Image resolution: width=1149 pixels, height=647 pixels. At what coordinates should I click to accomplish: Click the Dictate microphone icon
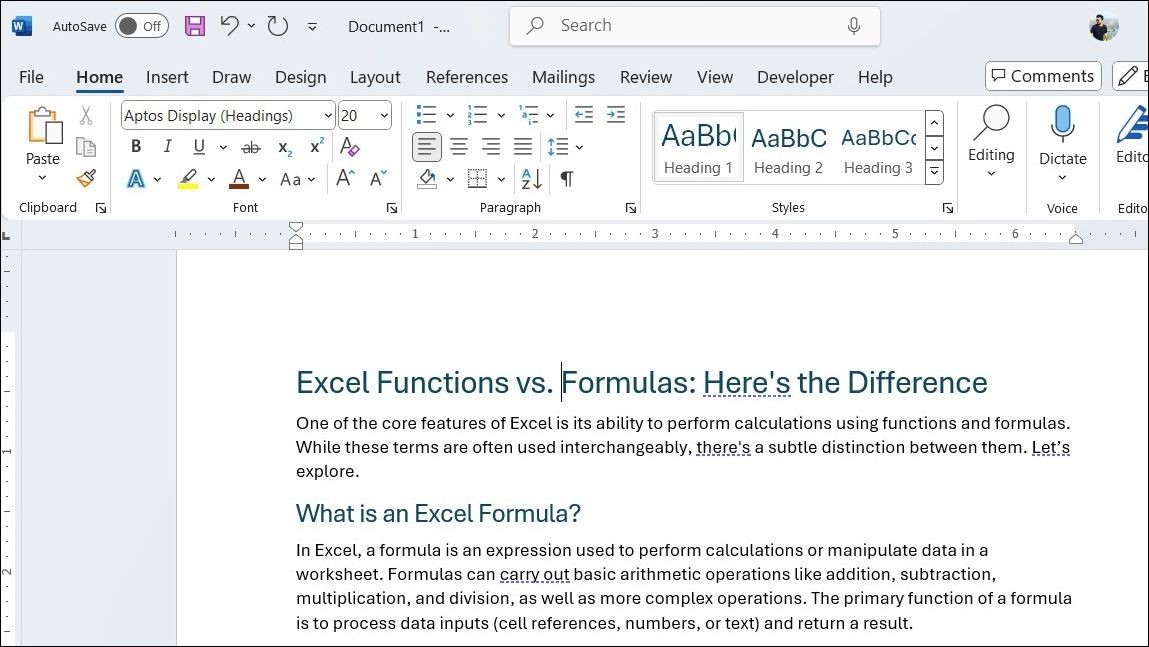pos(1062,123)
